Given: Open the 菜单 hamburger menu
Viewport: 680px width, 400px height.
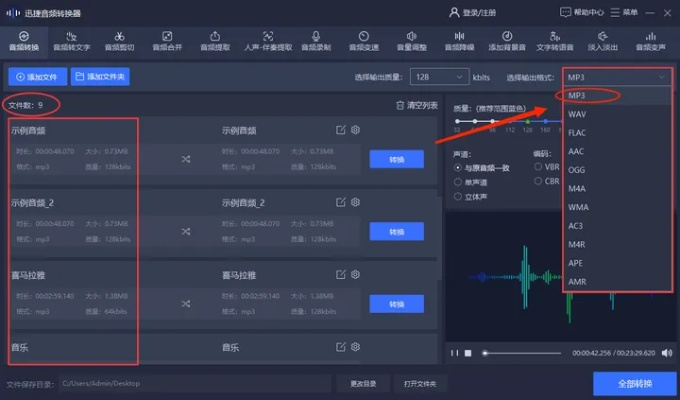Looking at the screenshot, I should pyautogui.click(x=624, y=13).
